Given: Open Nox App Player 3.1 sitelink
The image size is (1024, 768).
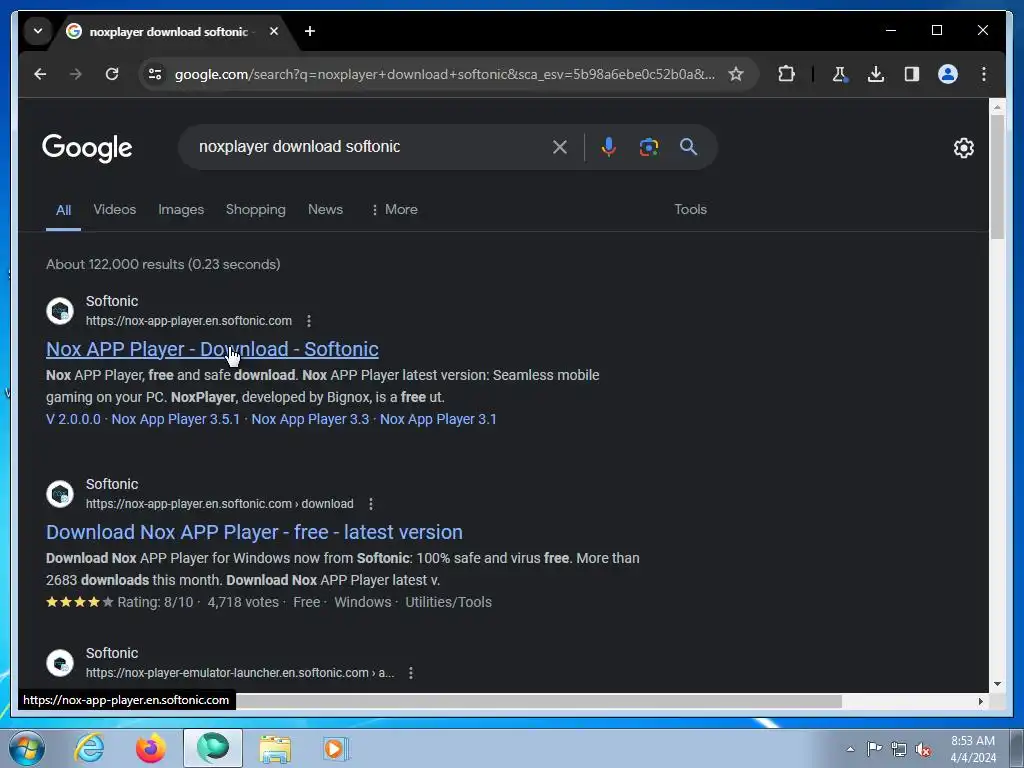Looking at the screenshot, I should [438, 419].
